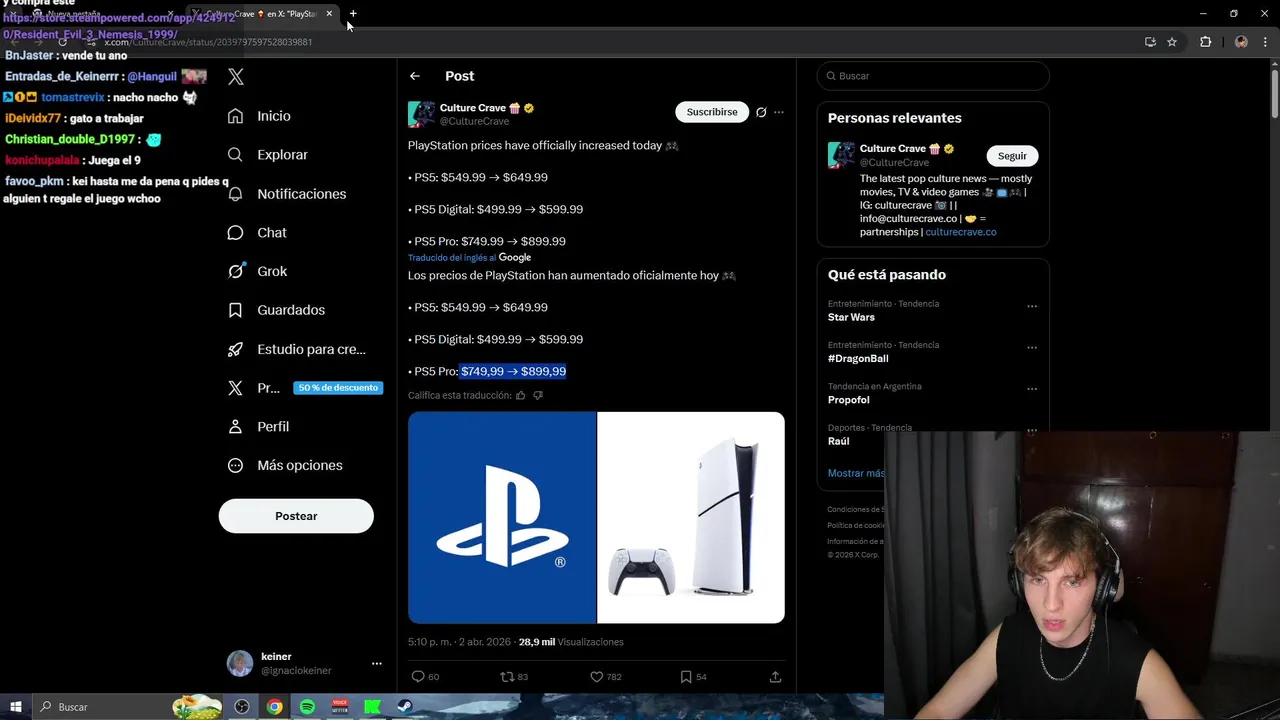This screenshot has height=720, width=1280.
Task: Bookmark this page with star icon
Action: pos(1172,42)
